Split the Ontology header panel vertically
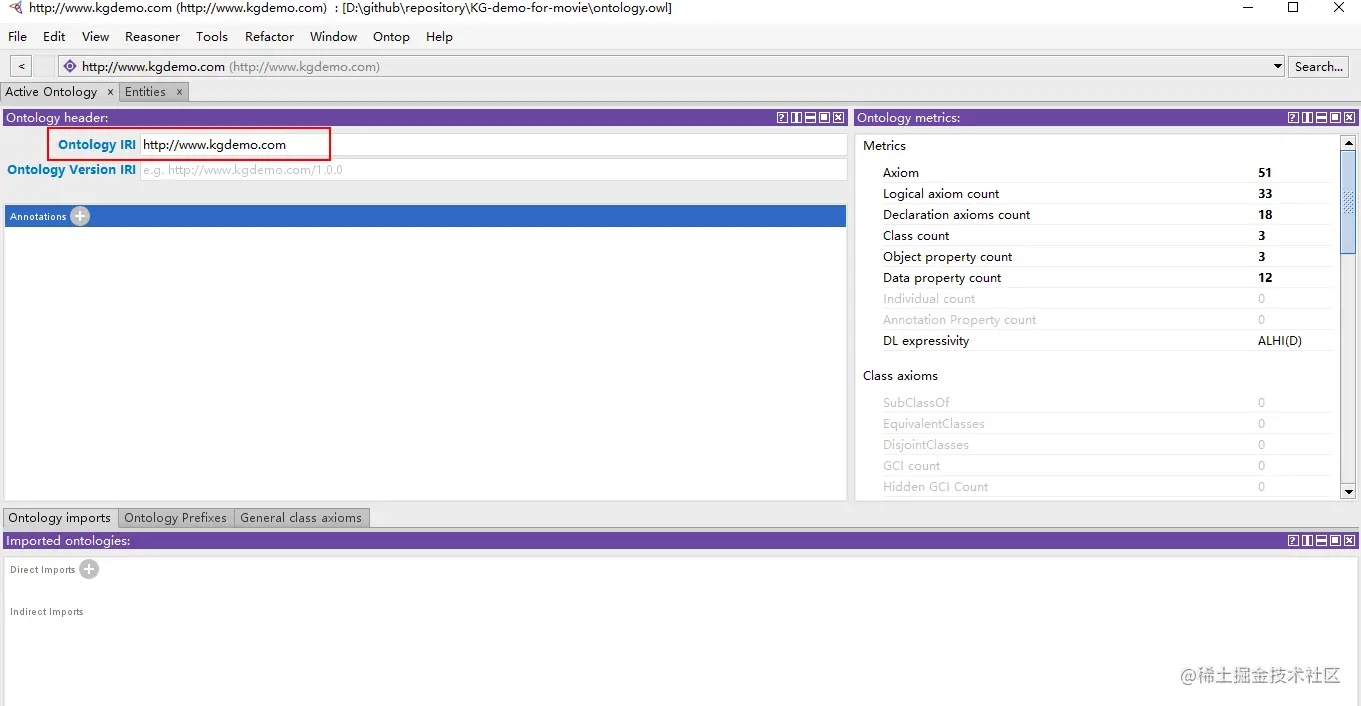The image size is (1361, 706). [x=796, y=118]
